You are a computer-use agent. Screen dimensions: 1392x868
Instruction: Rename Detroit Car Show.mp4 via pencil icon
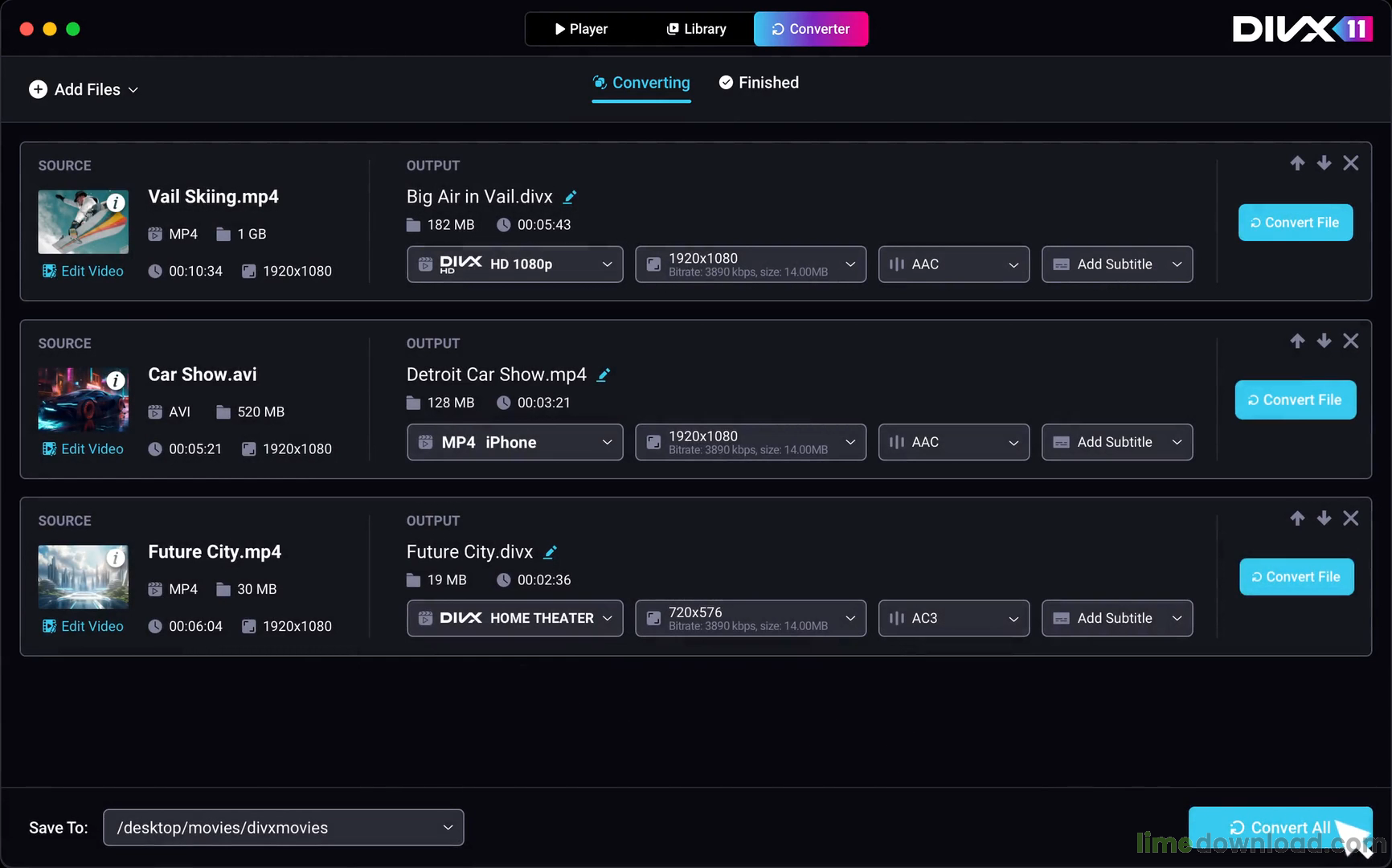(604, 375)
